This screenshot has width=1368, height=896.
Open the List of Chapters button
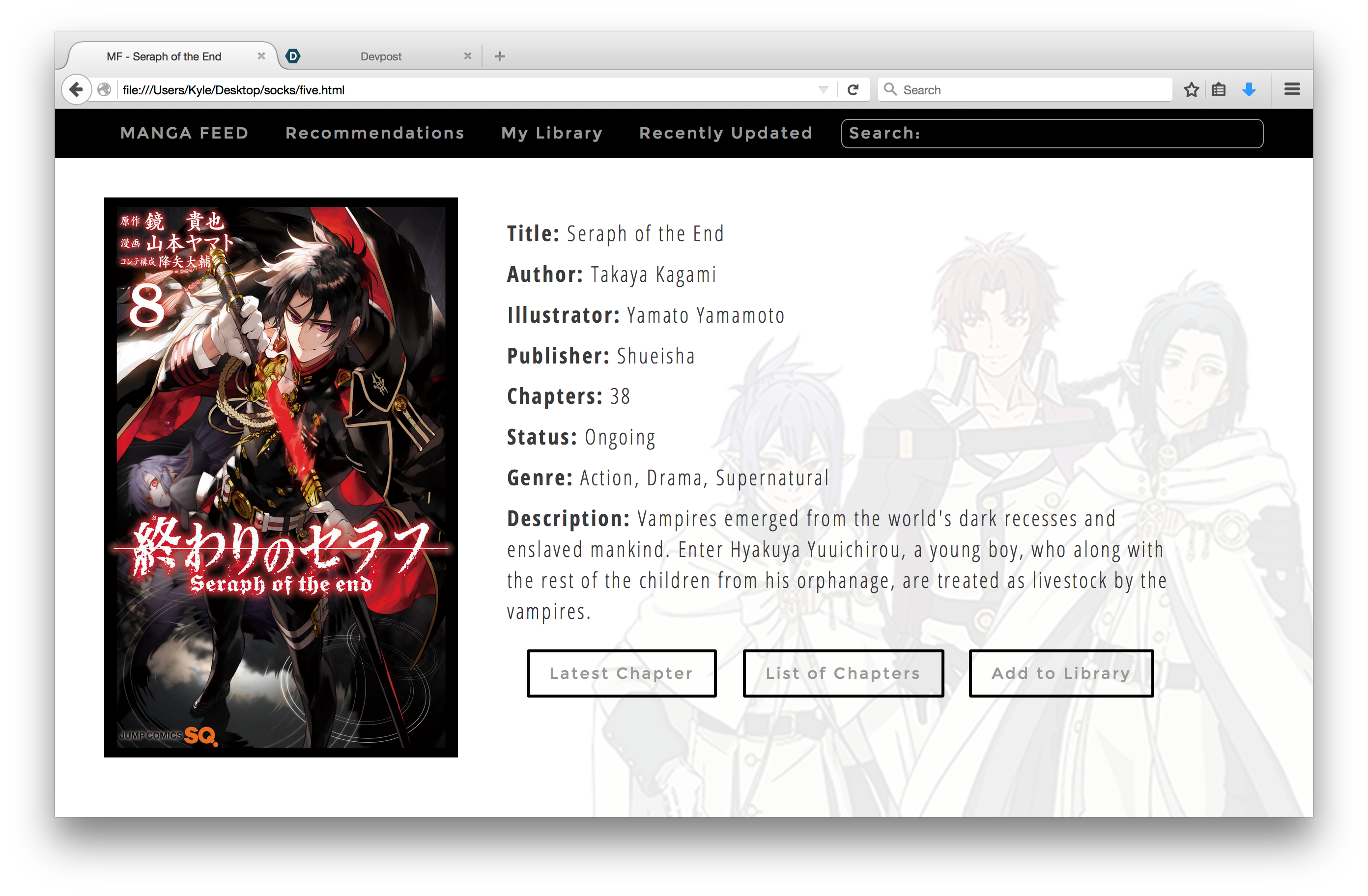coord(843,673)
